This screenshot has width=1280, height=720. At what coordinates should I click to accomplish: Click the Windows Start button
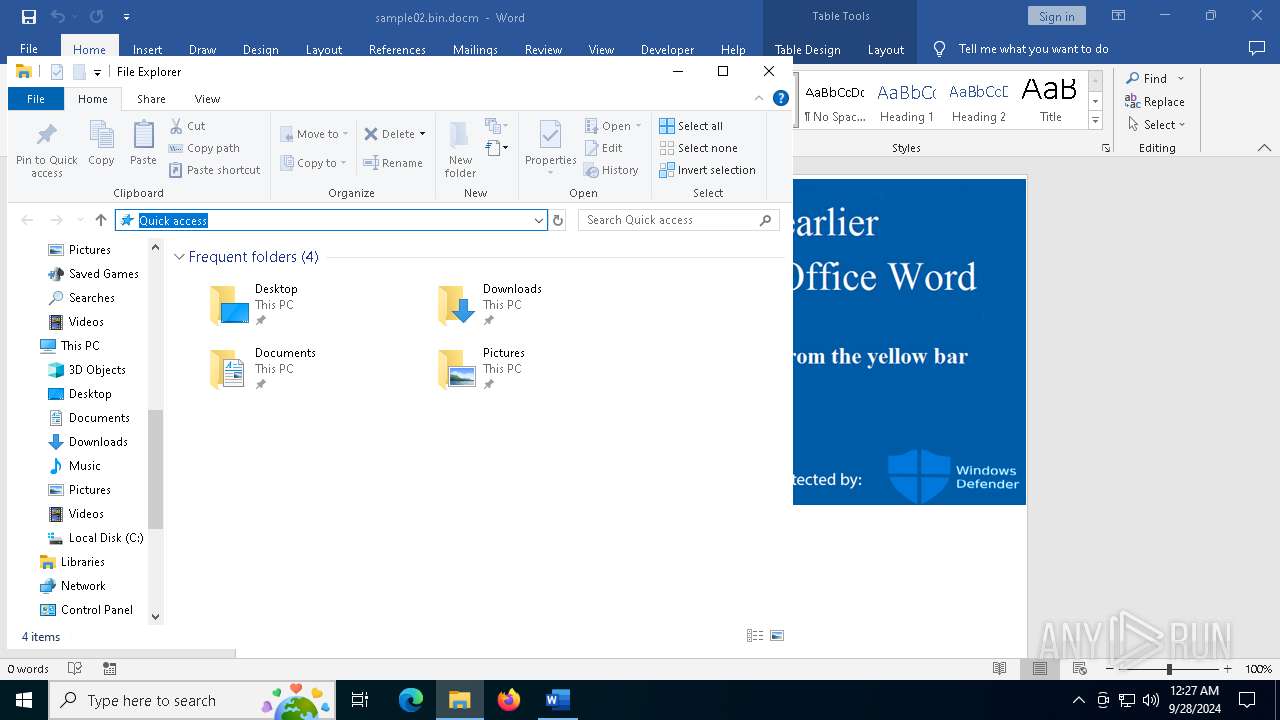pyautogui.click(x=23, y=700)
